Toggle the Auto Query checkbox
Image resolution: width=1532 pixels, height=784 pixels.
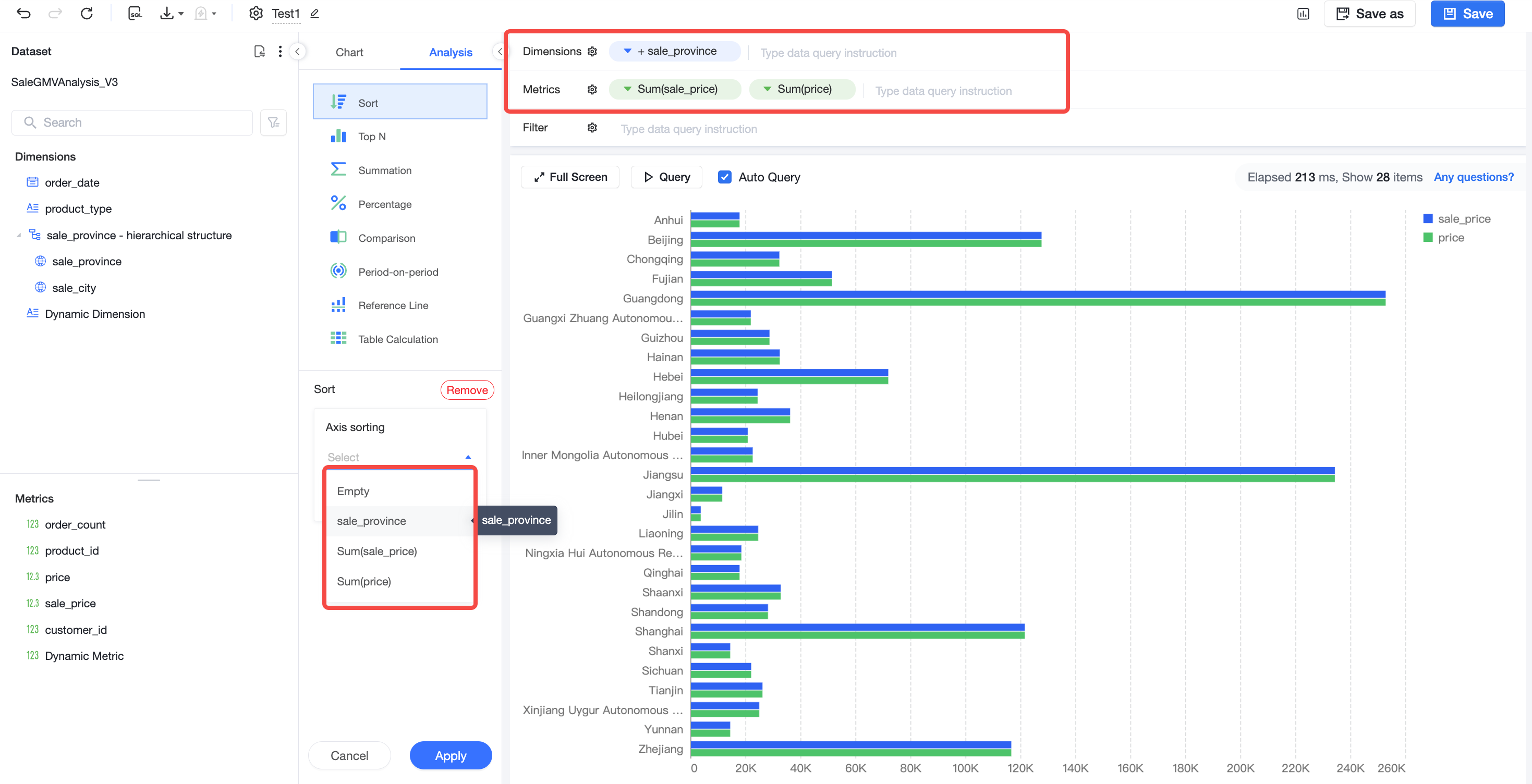click(724, 177)
